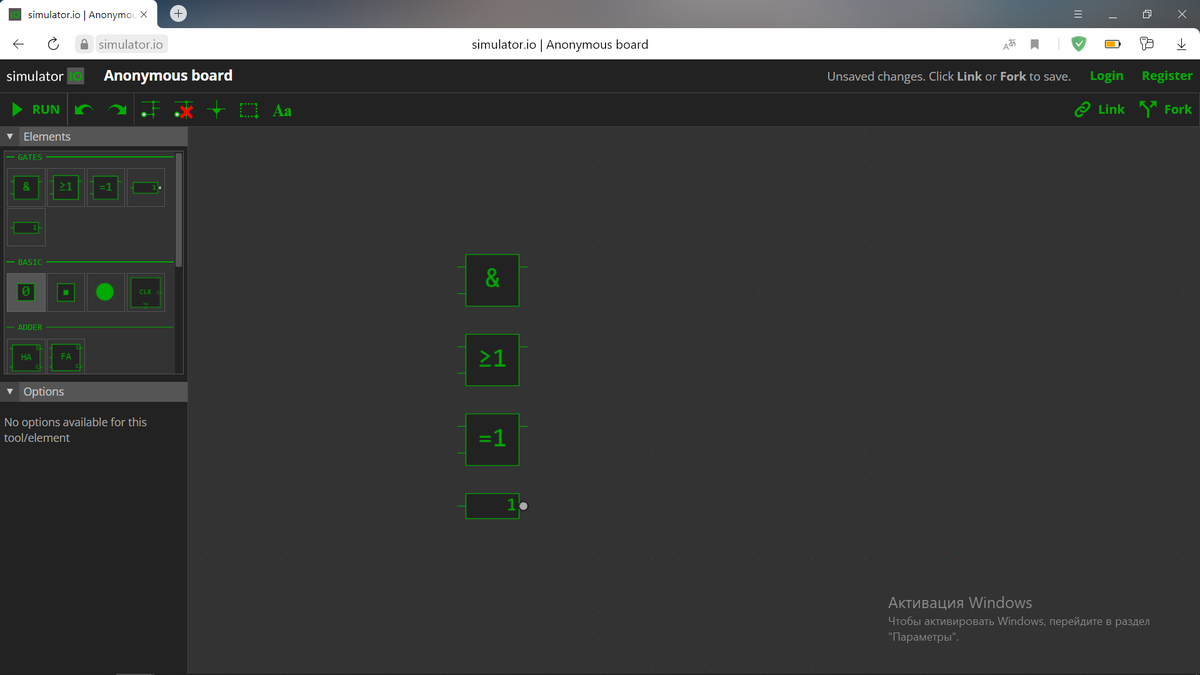Bookmark this page
This screenshot has width=1200, height=675.
click(1035, 44)
